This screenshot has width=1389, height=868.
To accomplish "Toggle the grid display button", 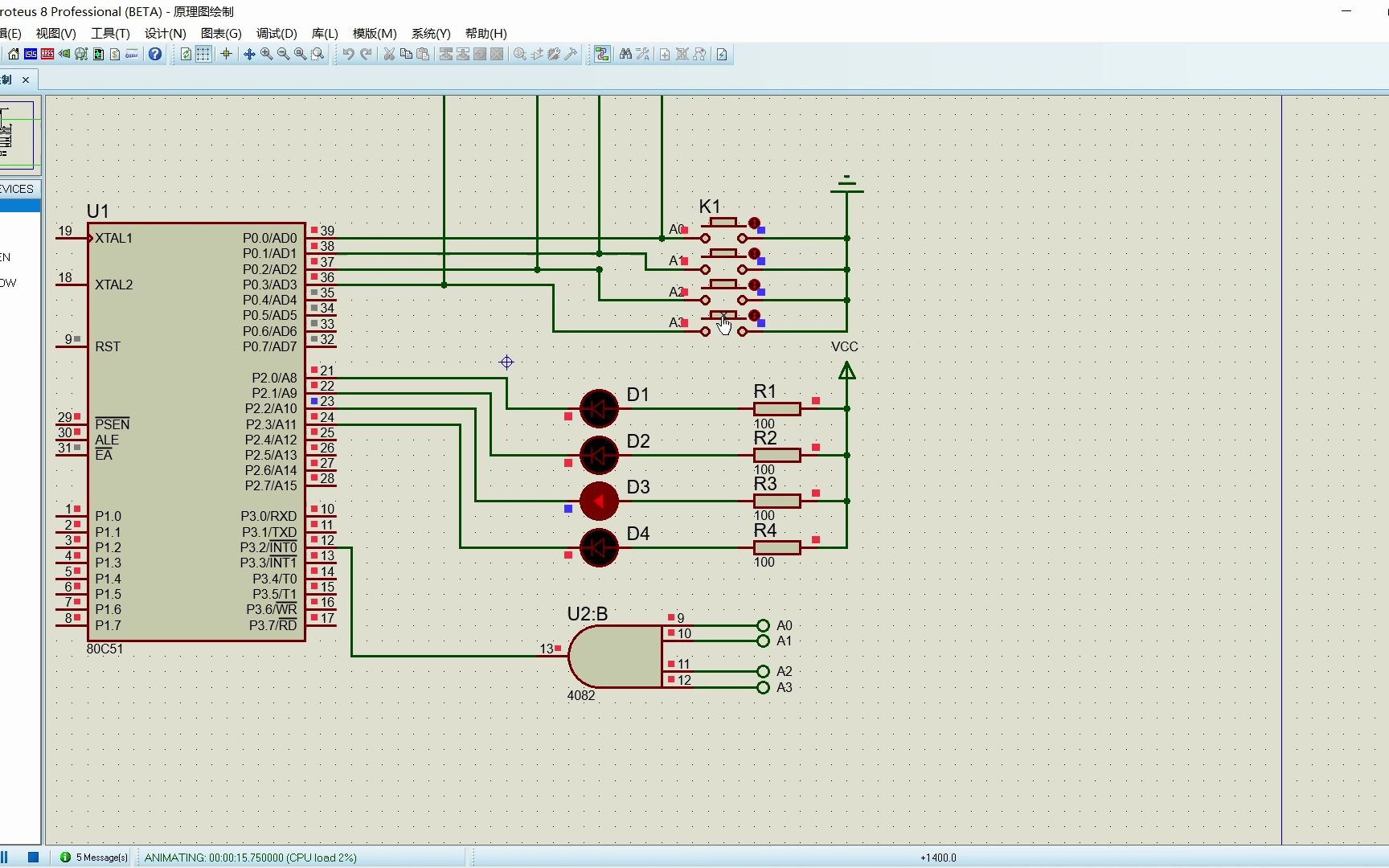I will coord(203,54).
